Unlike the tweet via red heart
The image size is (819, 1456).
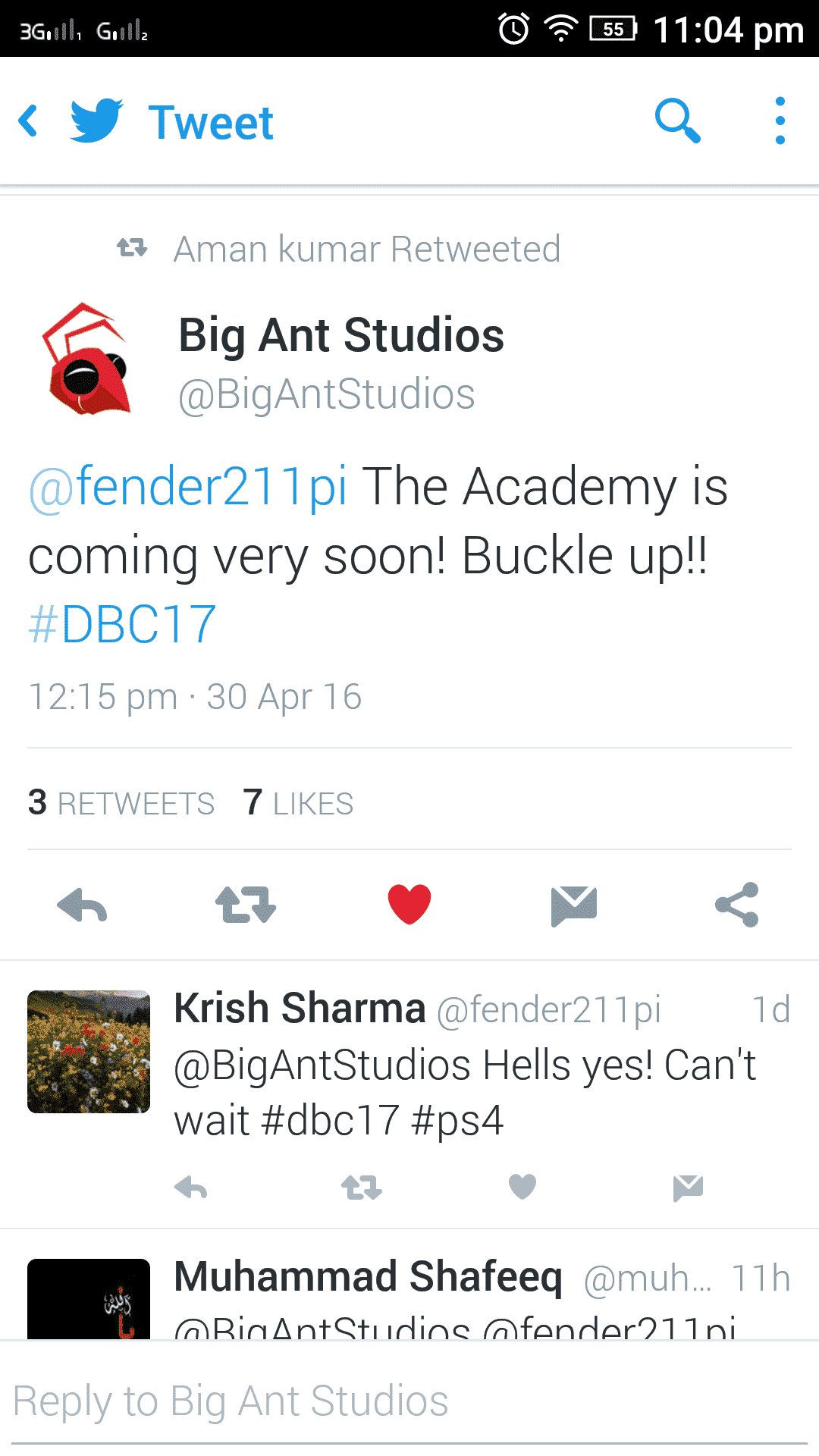click(x=409, y=905)
